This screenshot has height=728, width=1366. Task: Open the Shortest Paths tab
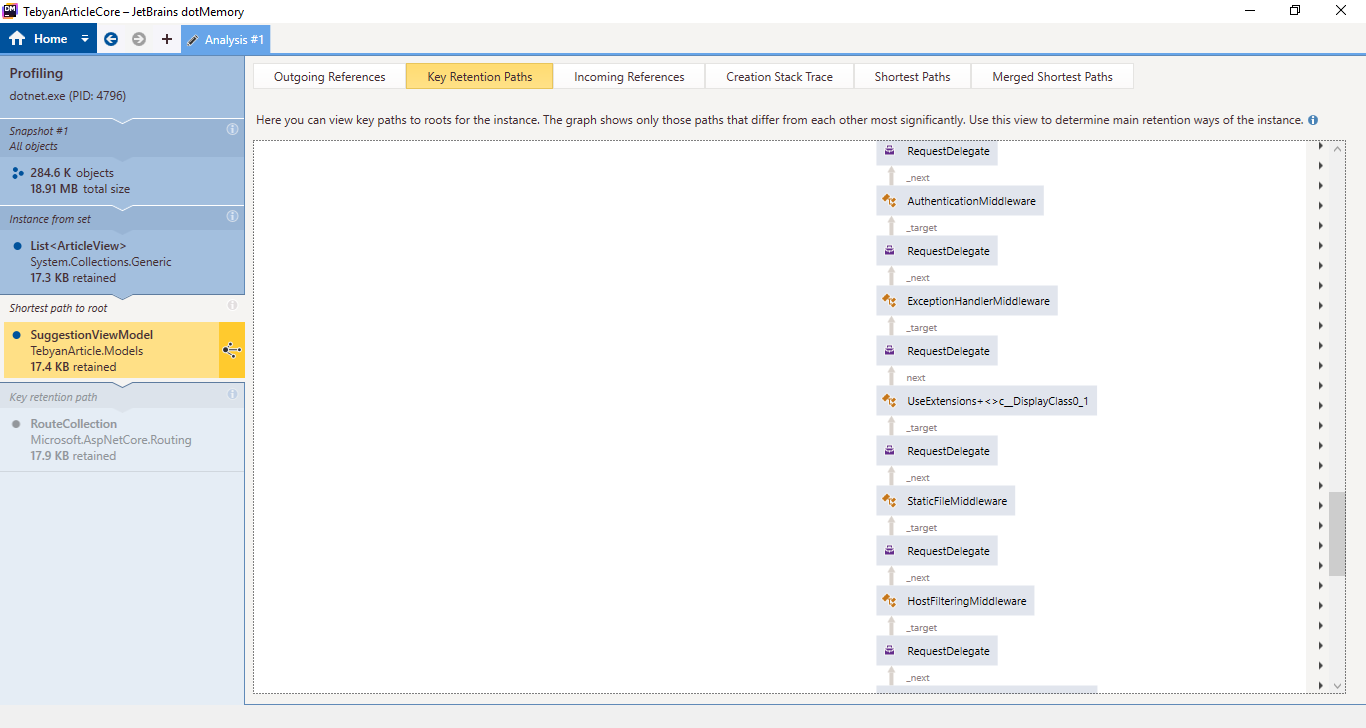click(912, 77)
